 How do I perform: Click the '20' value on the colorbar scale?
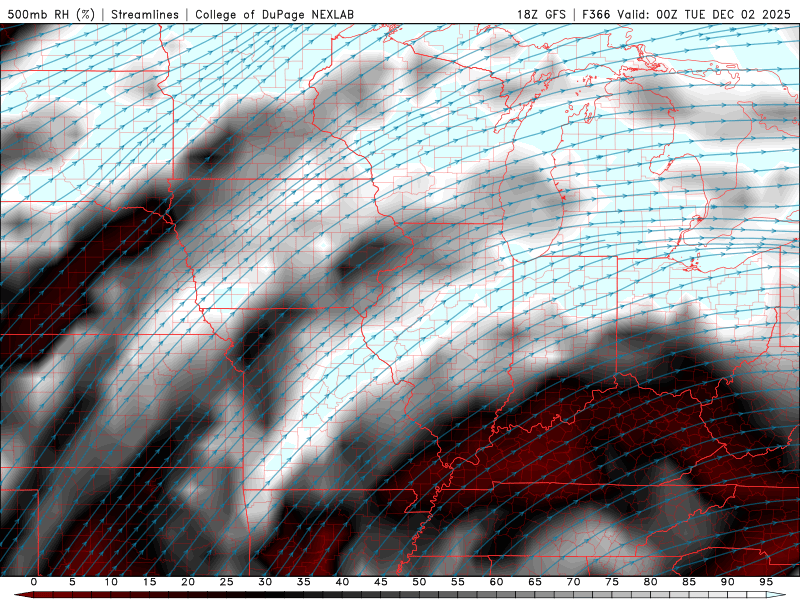[188, 582]
